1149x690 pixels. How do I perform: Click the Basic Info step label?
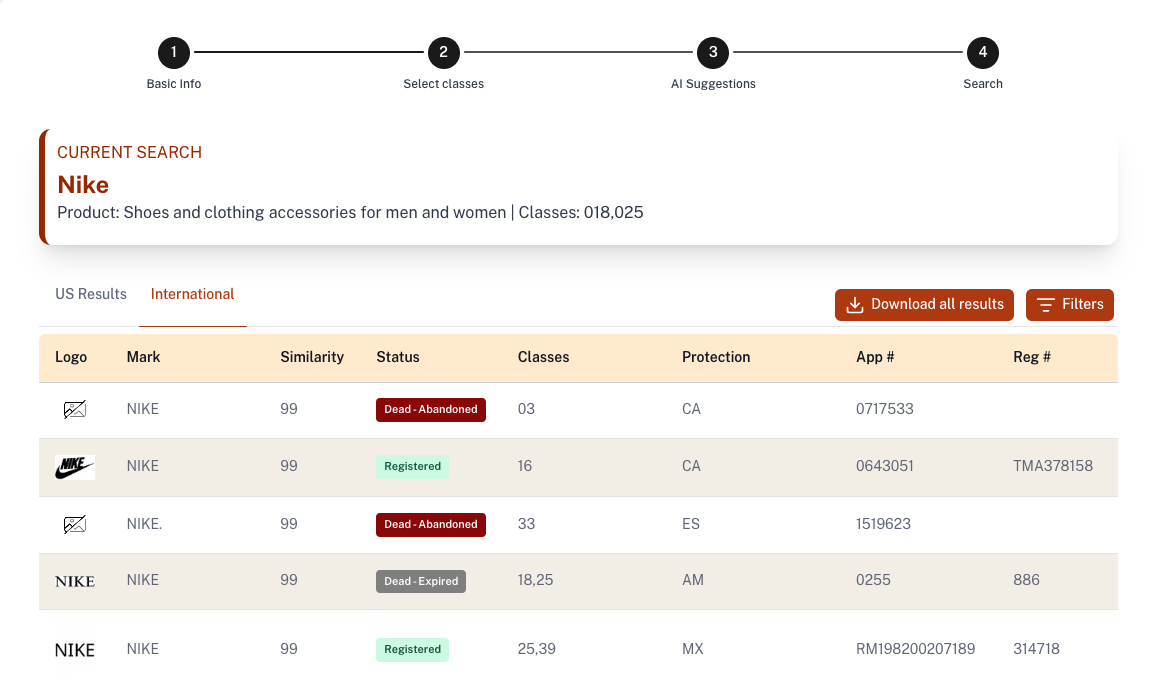pyautogui.click(x=174, y=84)
